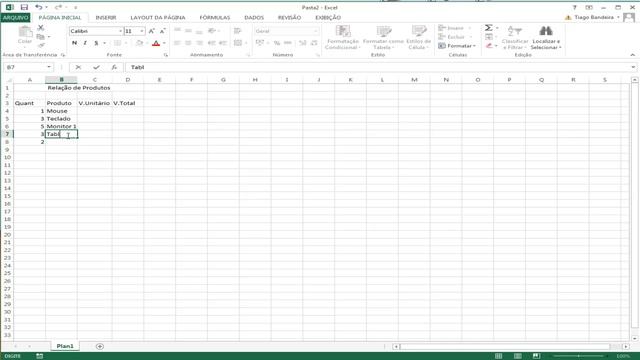Click Excluir cells button
This screenshot has height=360, width=640.
coord(451,37)
